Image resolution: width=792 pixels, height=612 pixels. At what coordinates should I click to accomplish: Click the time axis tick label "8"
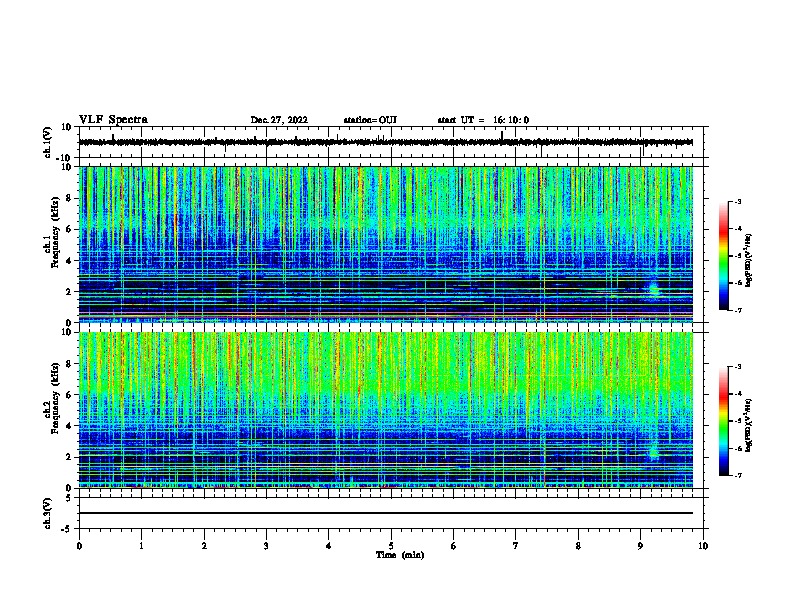point(578,546)
